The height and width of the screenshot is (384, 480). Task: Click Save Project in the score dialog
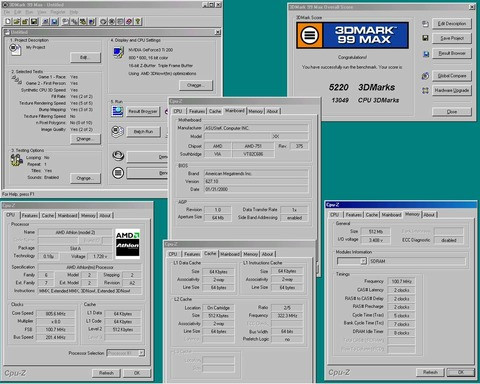click(x=452, y=38)
